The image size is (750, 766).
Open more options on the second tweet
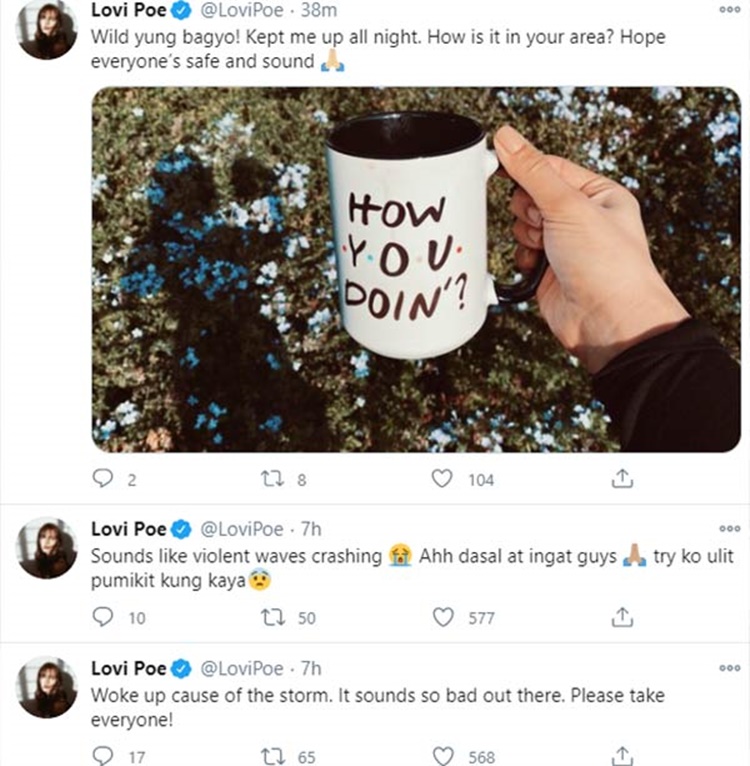click(729, 528)
